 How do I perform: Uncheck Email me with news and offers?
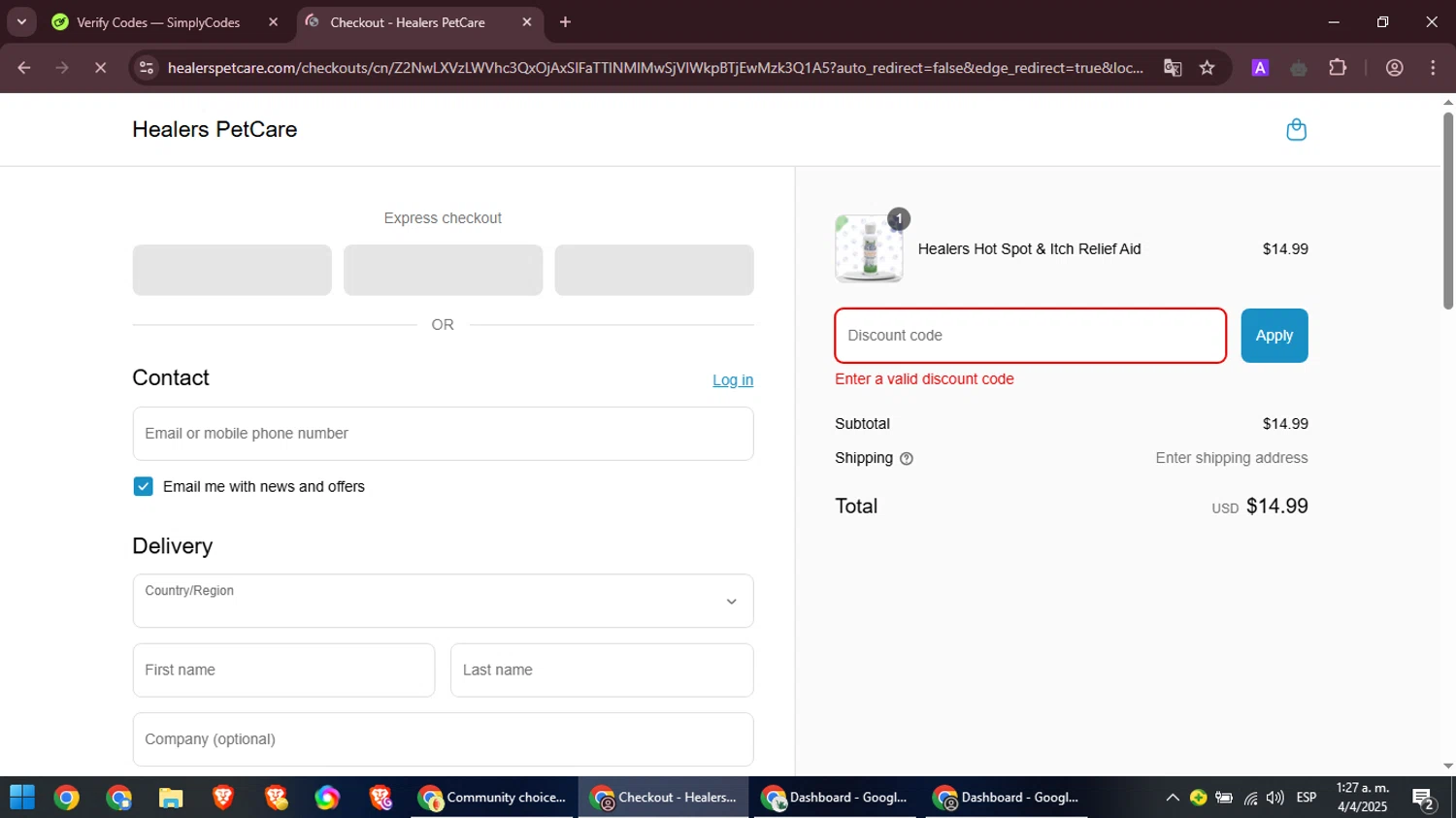(143, 486)
